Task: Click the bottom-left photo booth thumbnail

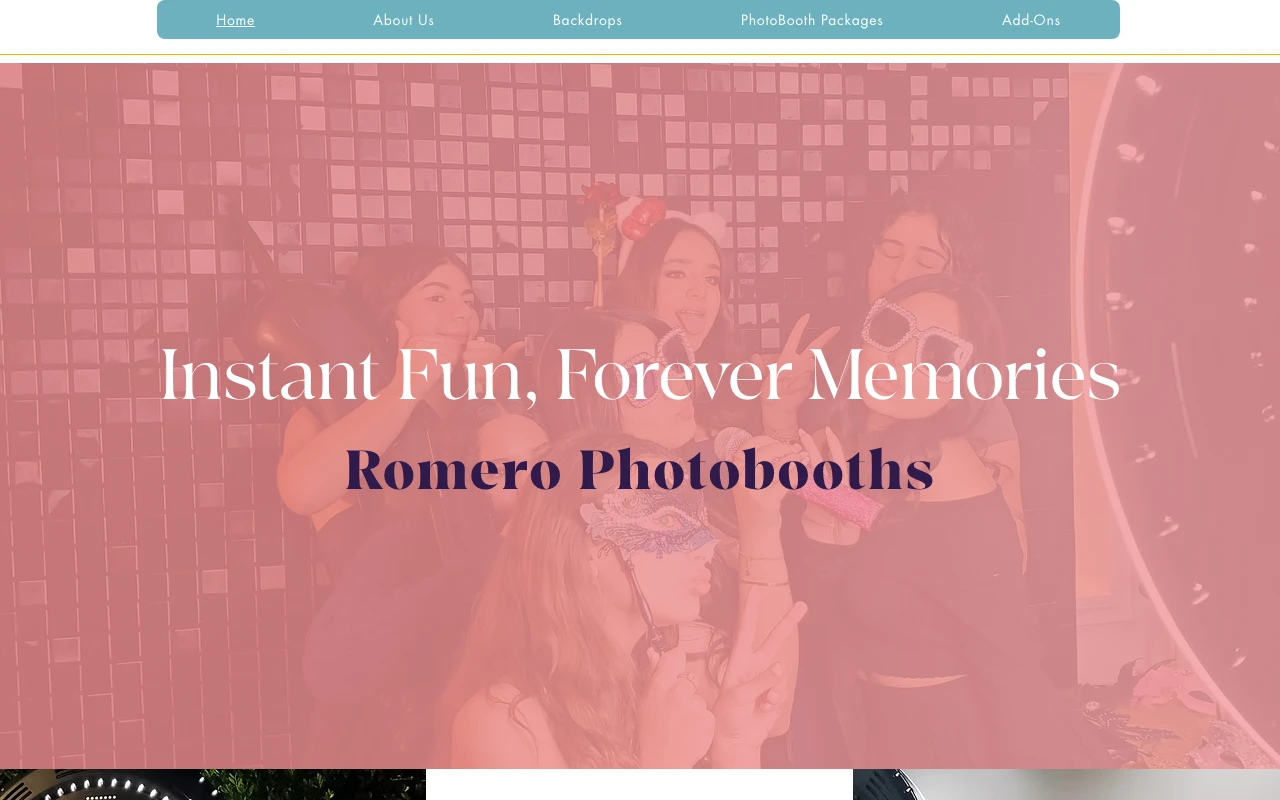Action: [x=213, y=785]
